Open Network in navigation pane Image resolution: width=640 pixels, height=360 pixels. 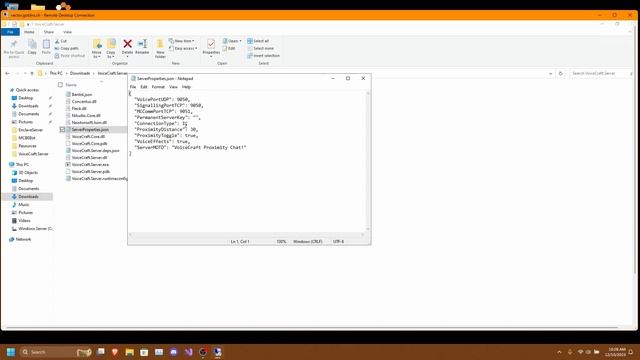click(23, 239)
